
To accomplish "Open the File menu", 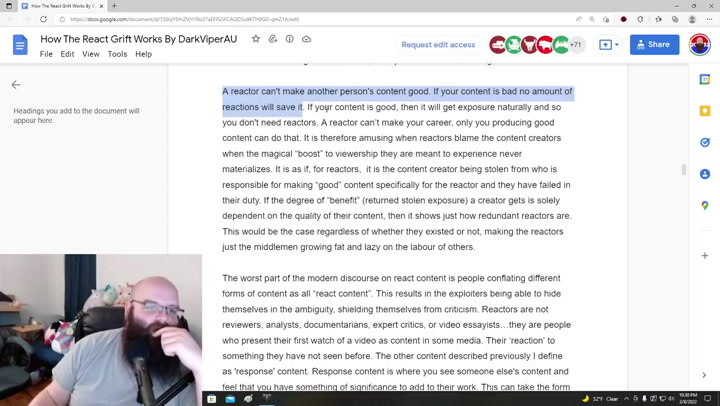I will pyautogui.click(x=46, y=54).
